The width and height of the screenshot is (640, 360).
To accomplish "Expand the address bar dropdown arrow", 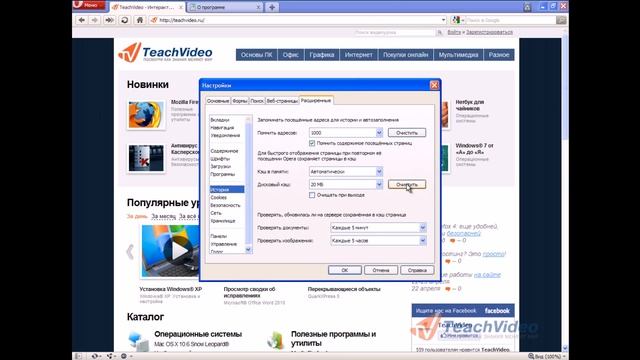I will [443, 20].
